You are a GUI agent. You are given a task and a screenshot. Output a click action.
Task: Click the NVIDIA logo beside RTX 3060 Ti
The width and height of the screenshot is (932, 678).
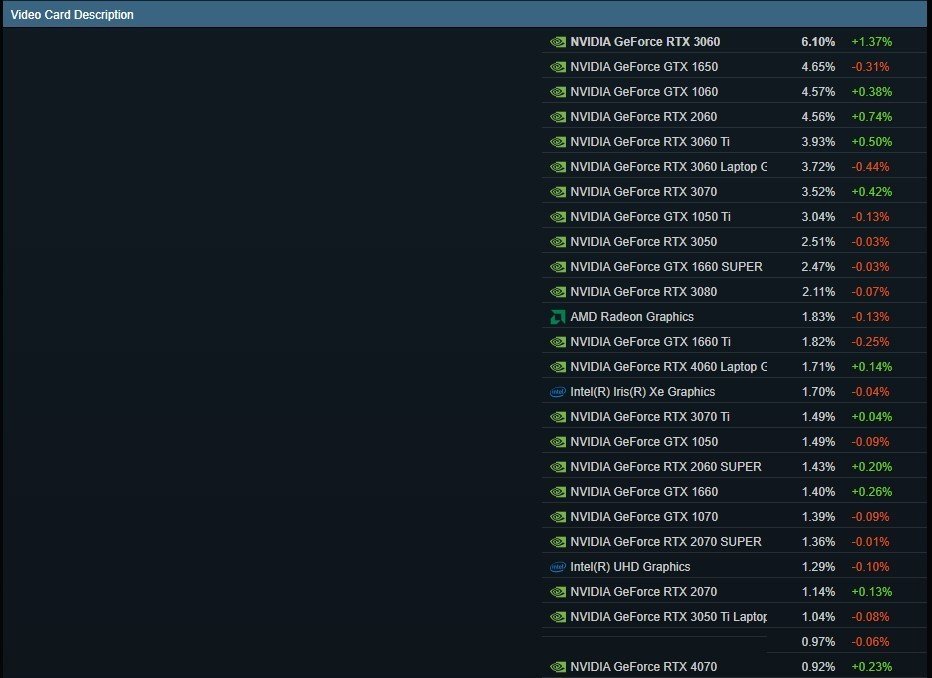click(x=558, y=141)
